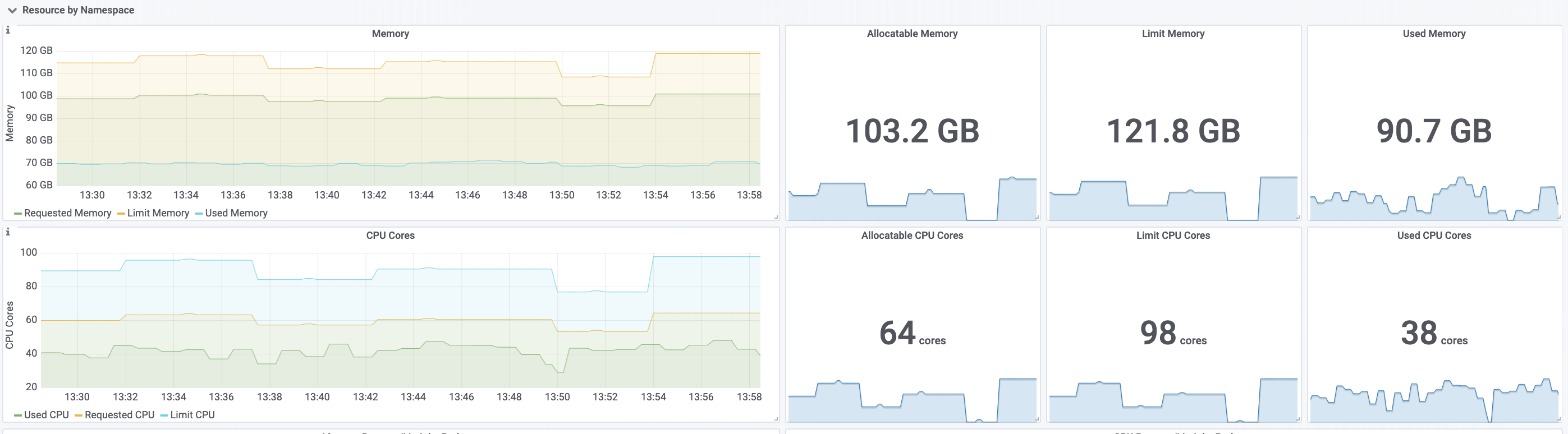
Task: Grab the Memory graph panel resize handle
Action: click(x=776, y=216)
